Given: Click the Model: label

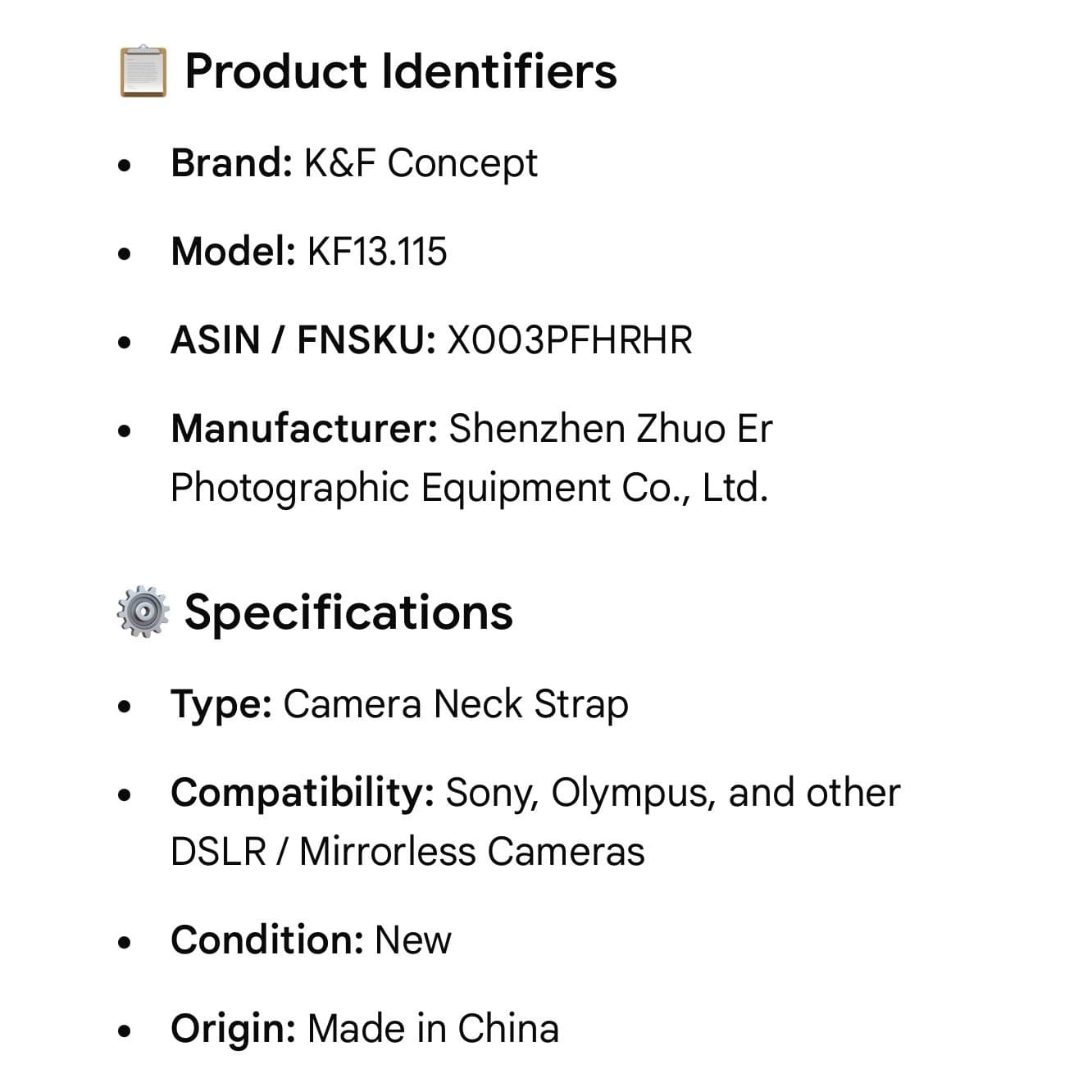Looking at the screenshot, I should pyautogui.click(x=233, y=251).
